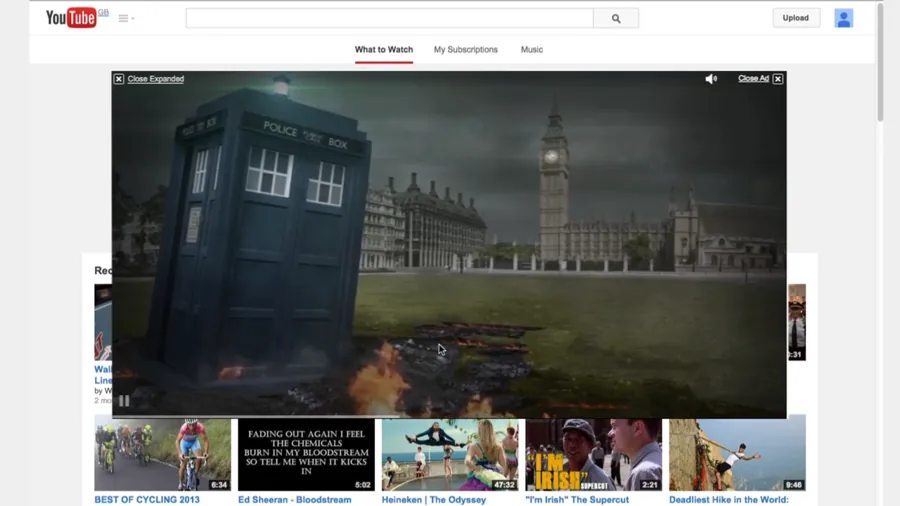900x506 pixels.
Task: Click the YouTube logo
Action: click(71, 18)
